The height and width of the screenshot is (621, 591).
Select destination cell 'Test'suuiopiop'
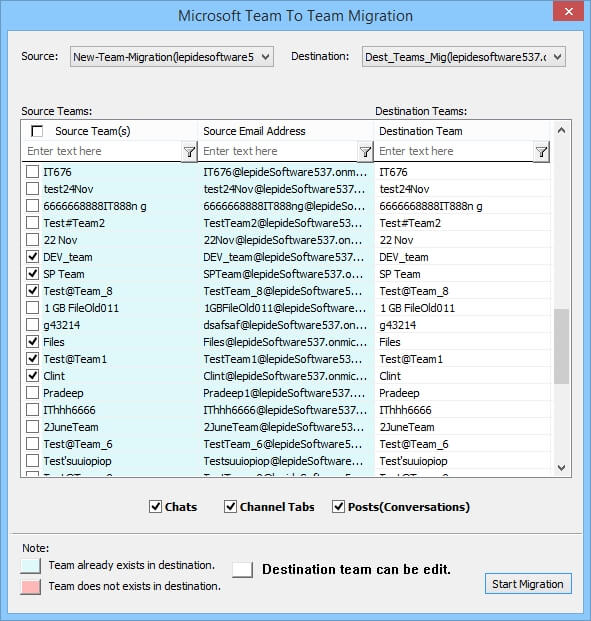coord(462,461)
